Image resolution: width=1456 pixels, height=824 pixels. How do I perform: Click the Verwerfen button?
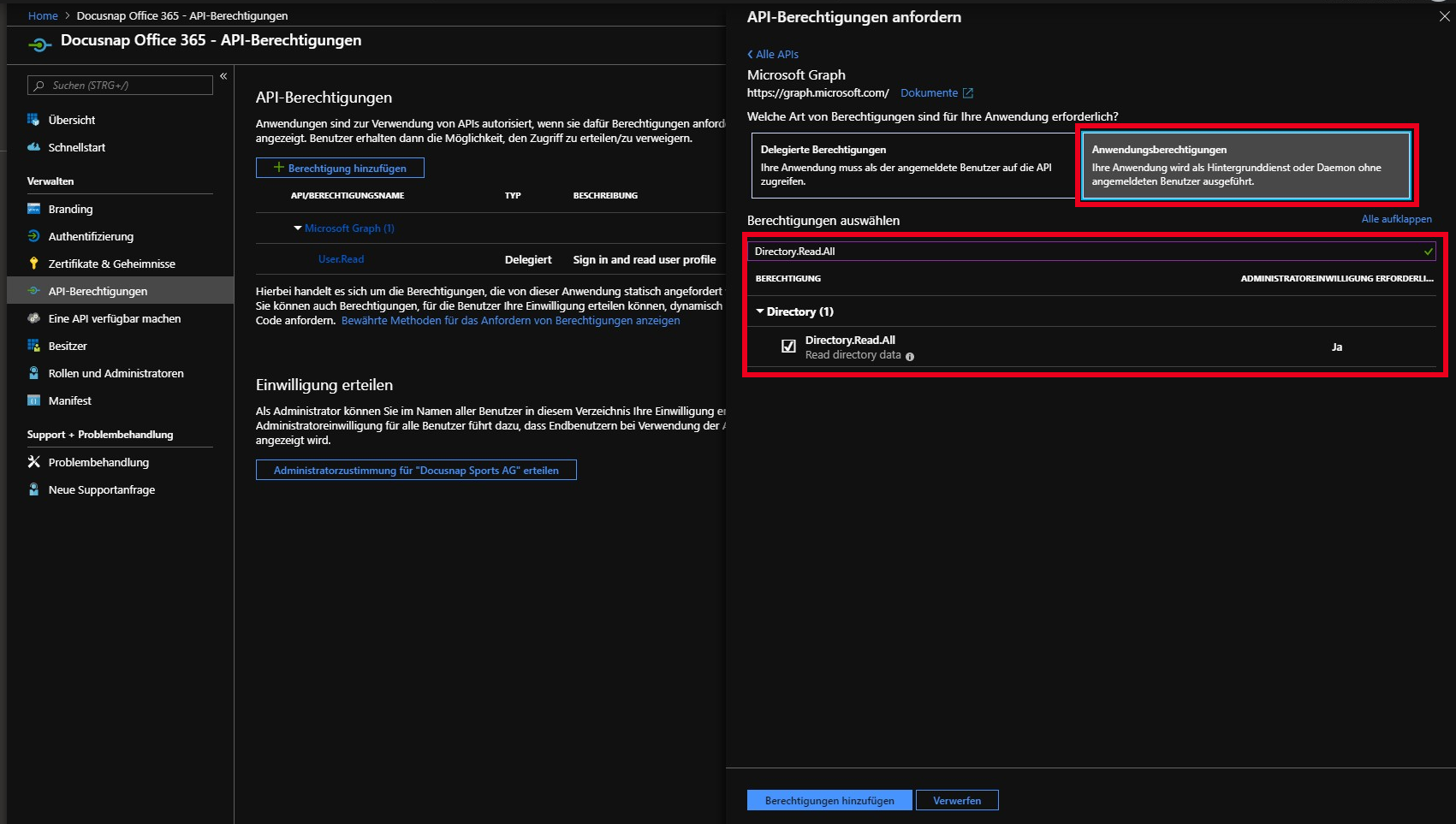957,800
